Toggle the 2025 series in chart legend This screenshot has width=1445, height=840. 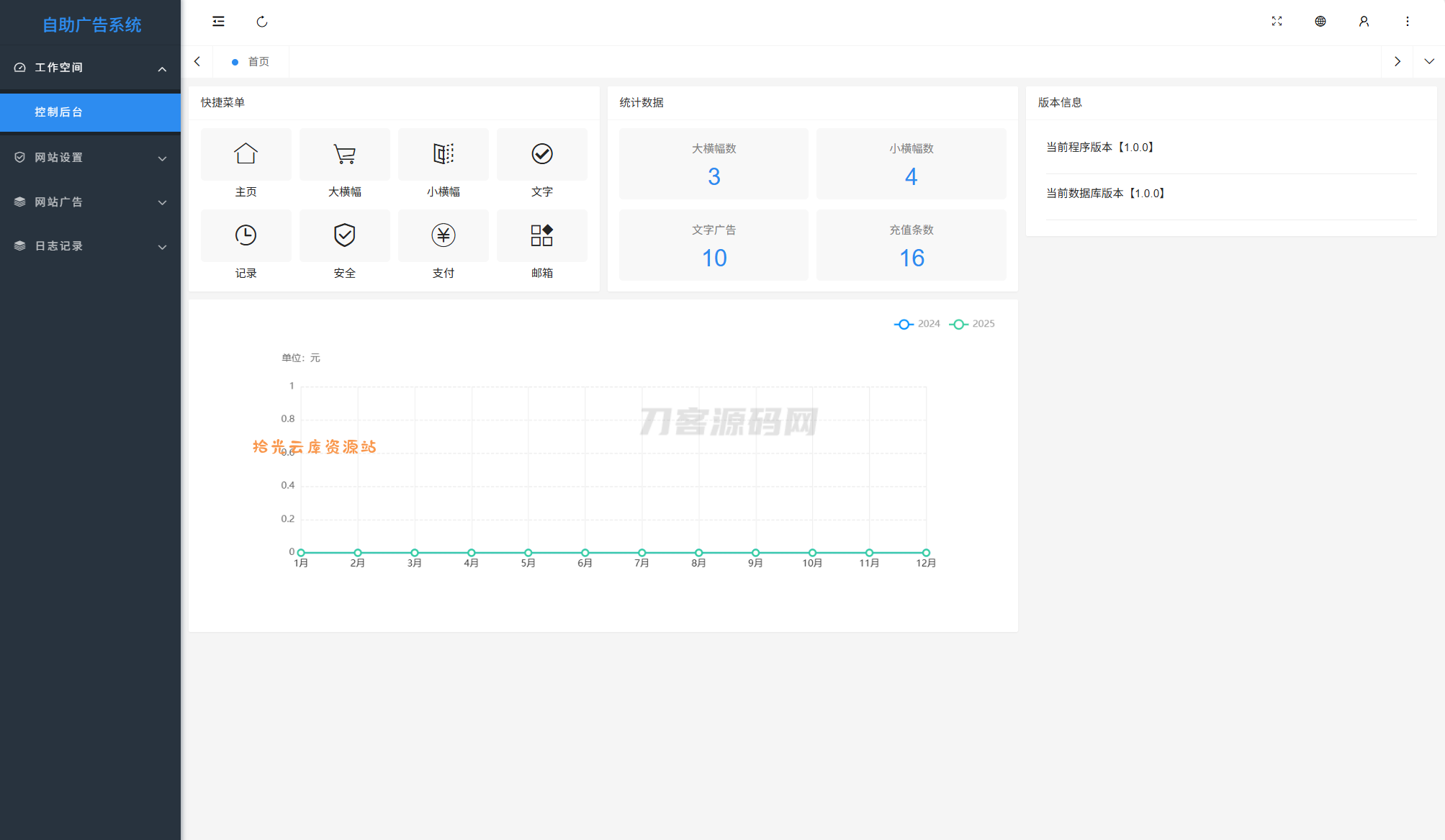pos(972,324)
